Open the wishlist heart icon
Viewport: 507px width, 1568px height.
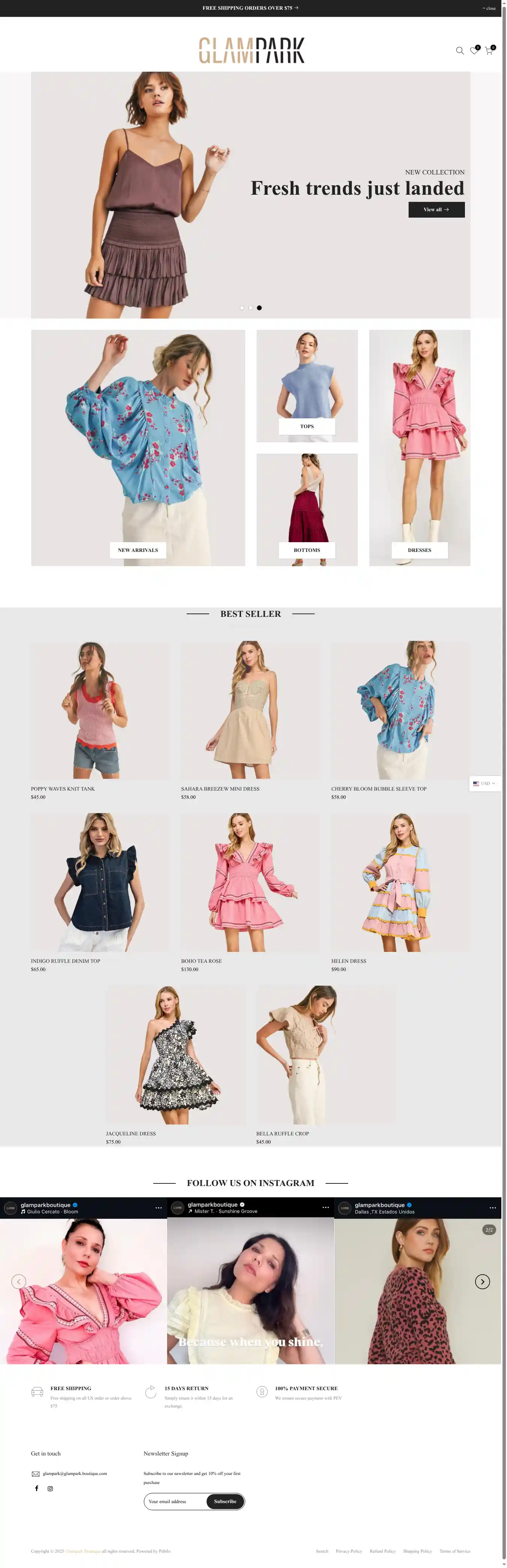pos(474,51)
